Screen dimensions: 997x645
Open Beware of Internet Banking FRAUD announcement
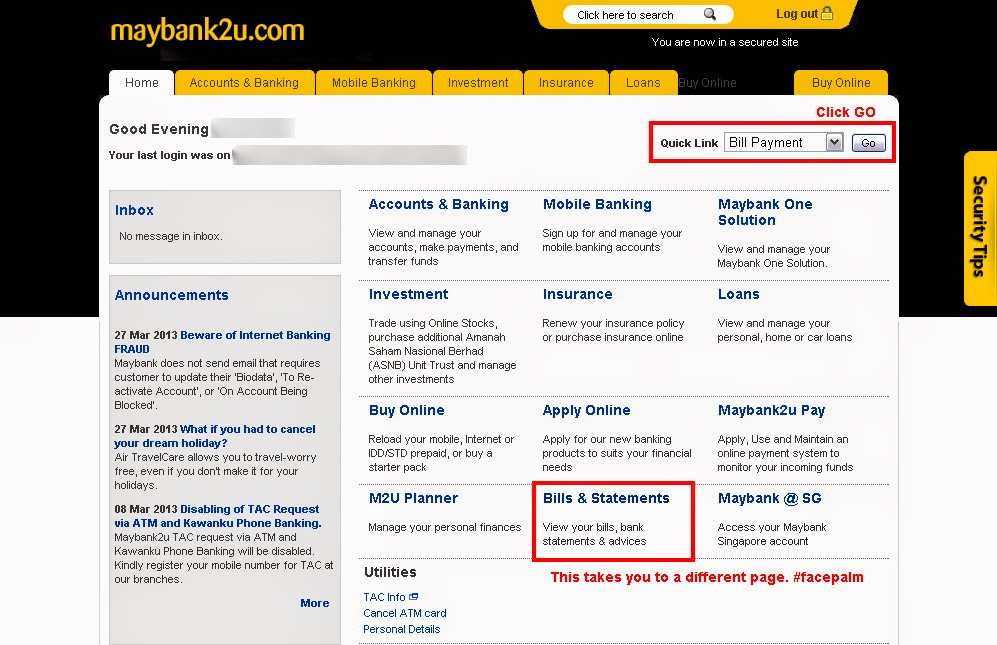[x=223, y=342]
